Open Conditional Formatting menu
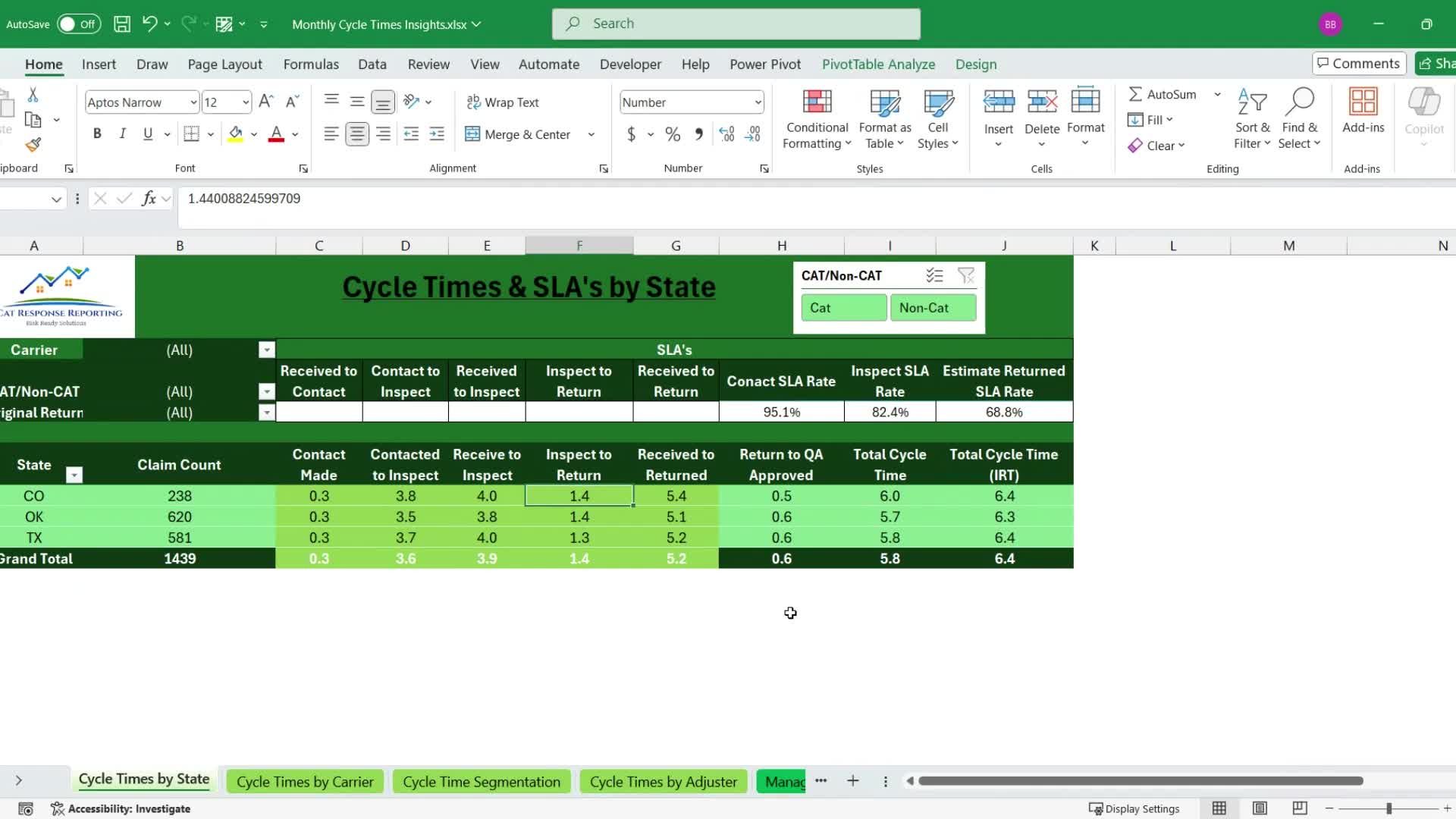Screen dimensions: 1456x819 coord(817,120)
